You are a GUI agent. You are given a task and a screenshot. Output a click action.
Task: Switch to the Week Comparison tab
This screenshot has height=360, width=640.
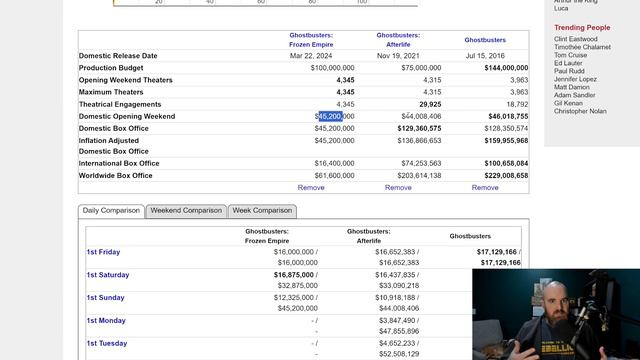pyautogui.click(x=262, y=211)
